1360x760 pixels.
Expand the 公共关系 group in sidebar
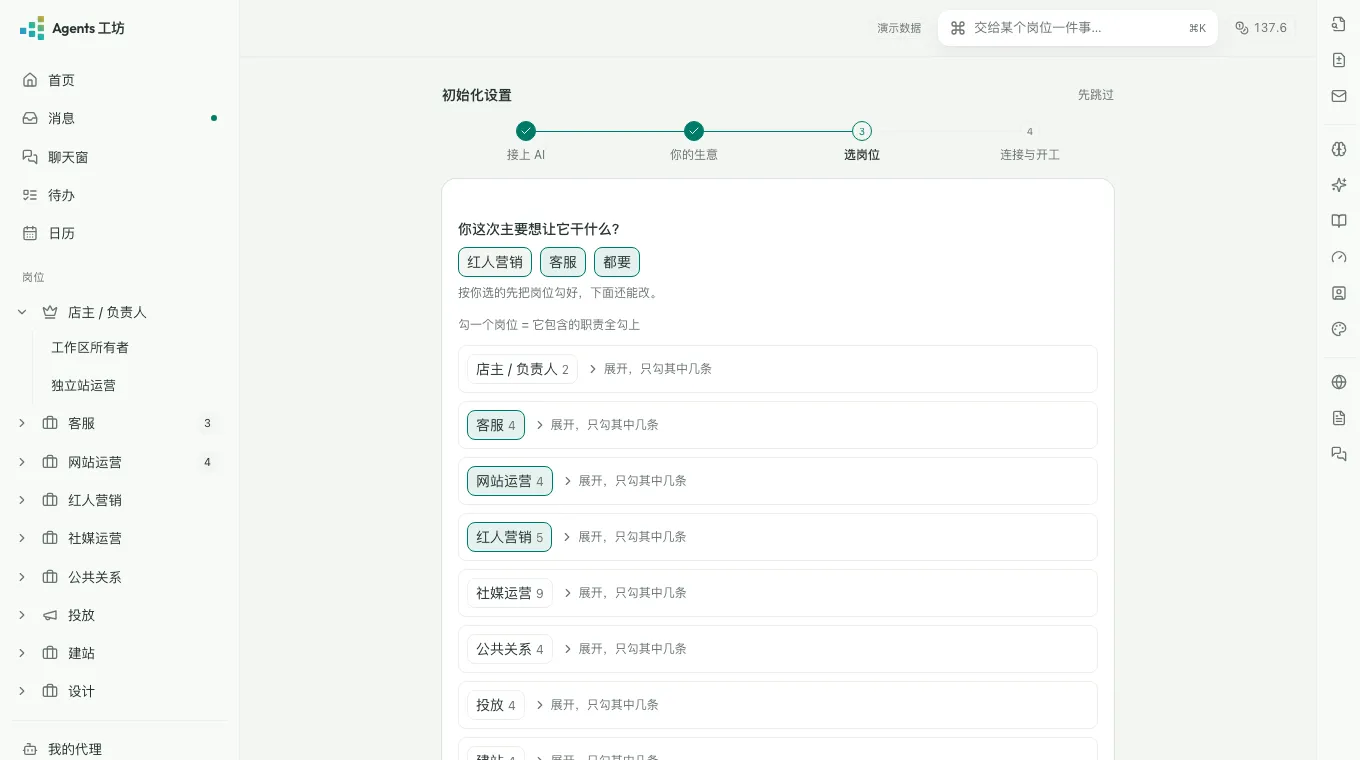[x=22, y=577]
